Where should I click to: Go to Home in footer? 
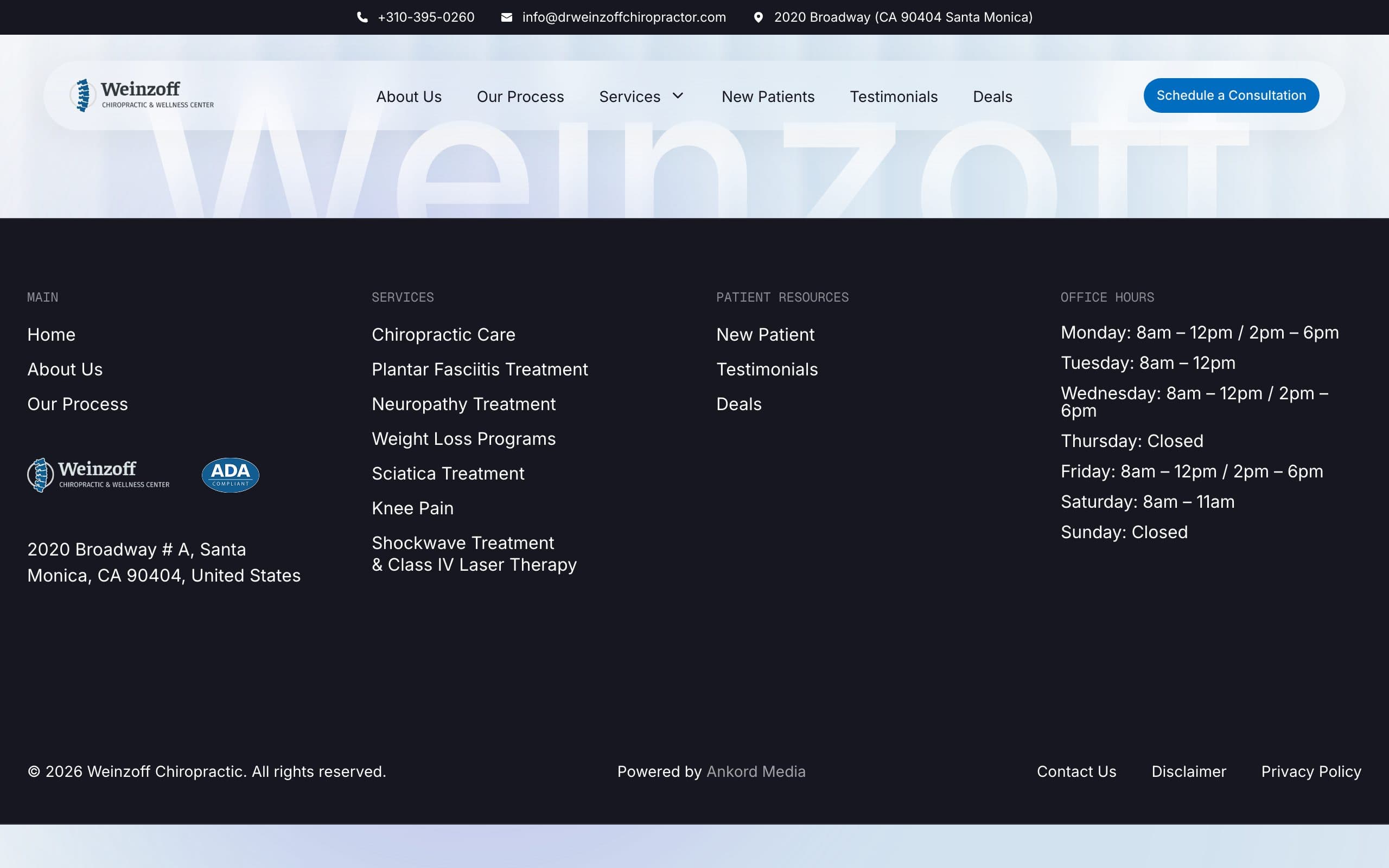(x=51, y=335)
